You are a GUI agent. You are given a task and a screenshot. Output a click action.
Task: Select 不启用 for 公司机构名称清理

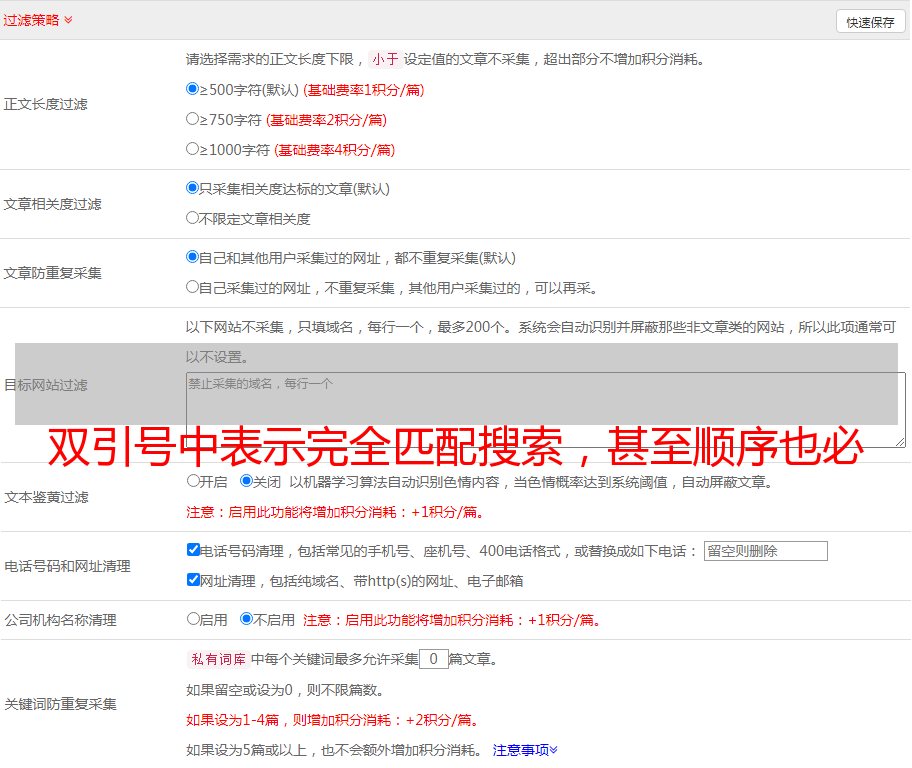[246, 619]
